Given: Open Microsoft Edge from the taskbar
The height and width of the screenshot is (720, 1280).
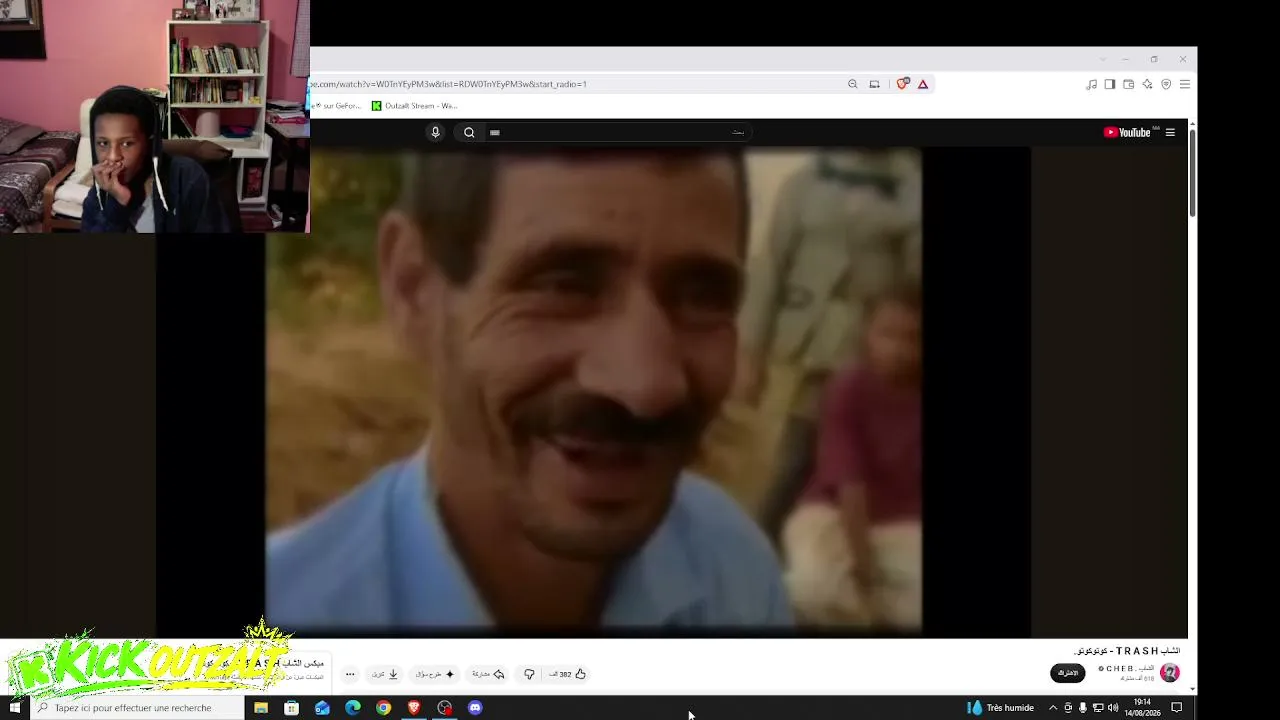Looking at the screenshot, I should click(x=353, y=708).
